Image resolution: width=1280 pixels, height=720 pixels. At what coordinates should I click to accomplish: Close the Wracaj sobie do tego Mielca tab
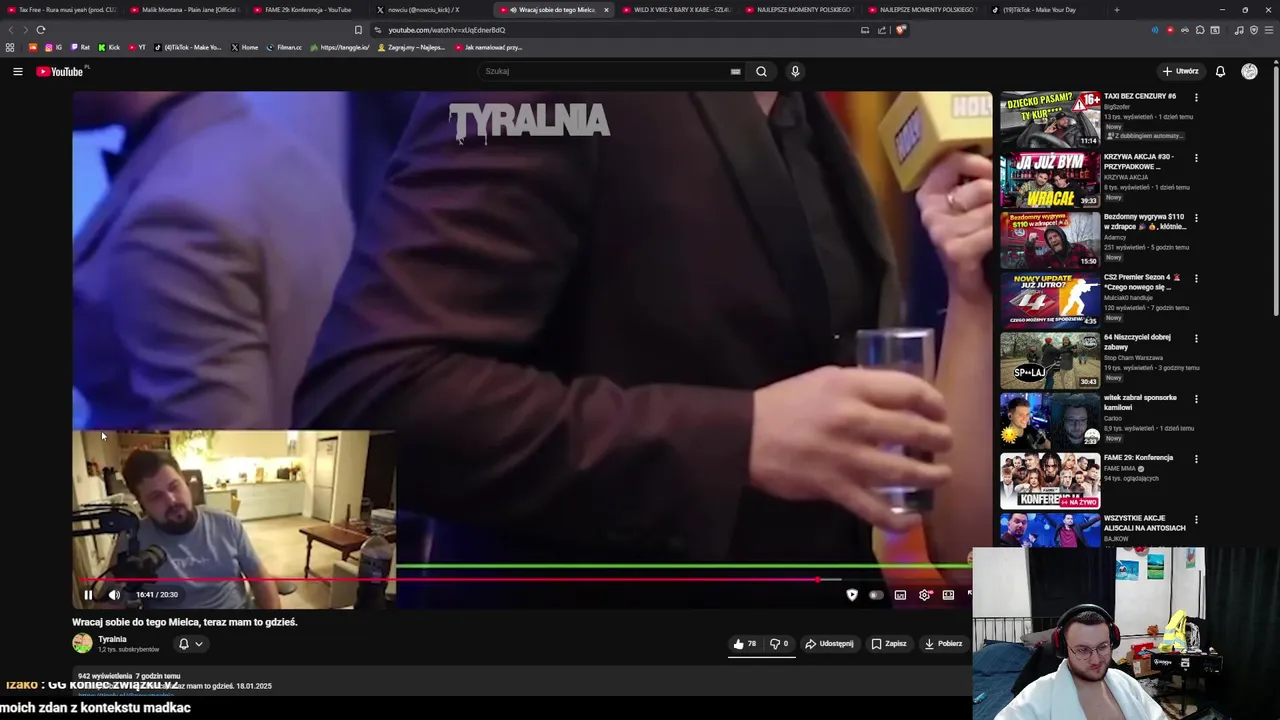[x=606, y=10]
